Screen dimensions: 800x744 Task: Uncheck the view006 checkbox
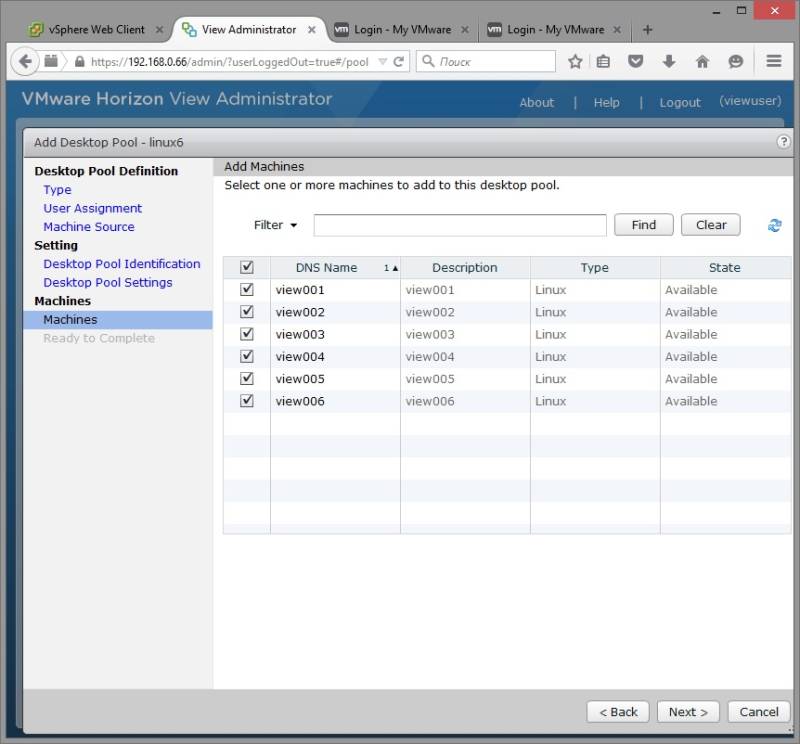click(x=247, y=401)
